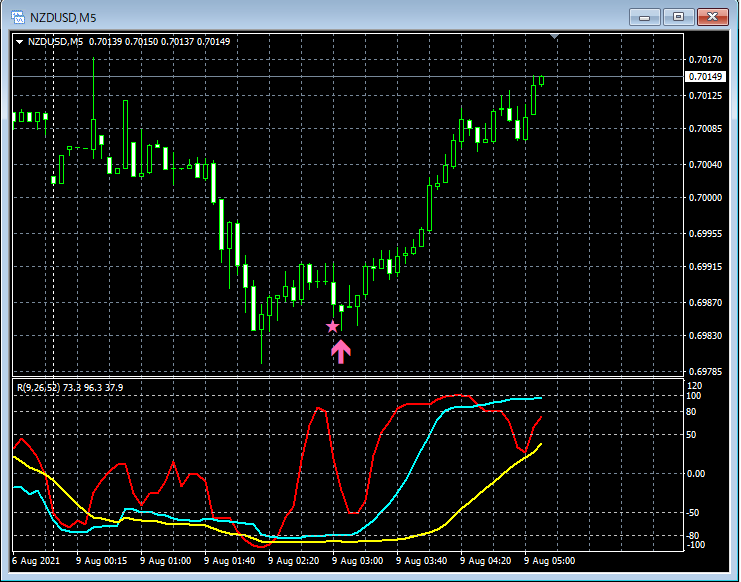Click the NZDUSD,M5 window title text
The height and width of the screenshot is (582, 741).
point(63,18)
